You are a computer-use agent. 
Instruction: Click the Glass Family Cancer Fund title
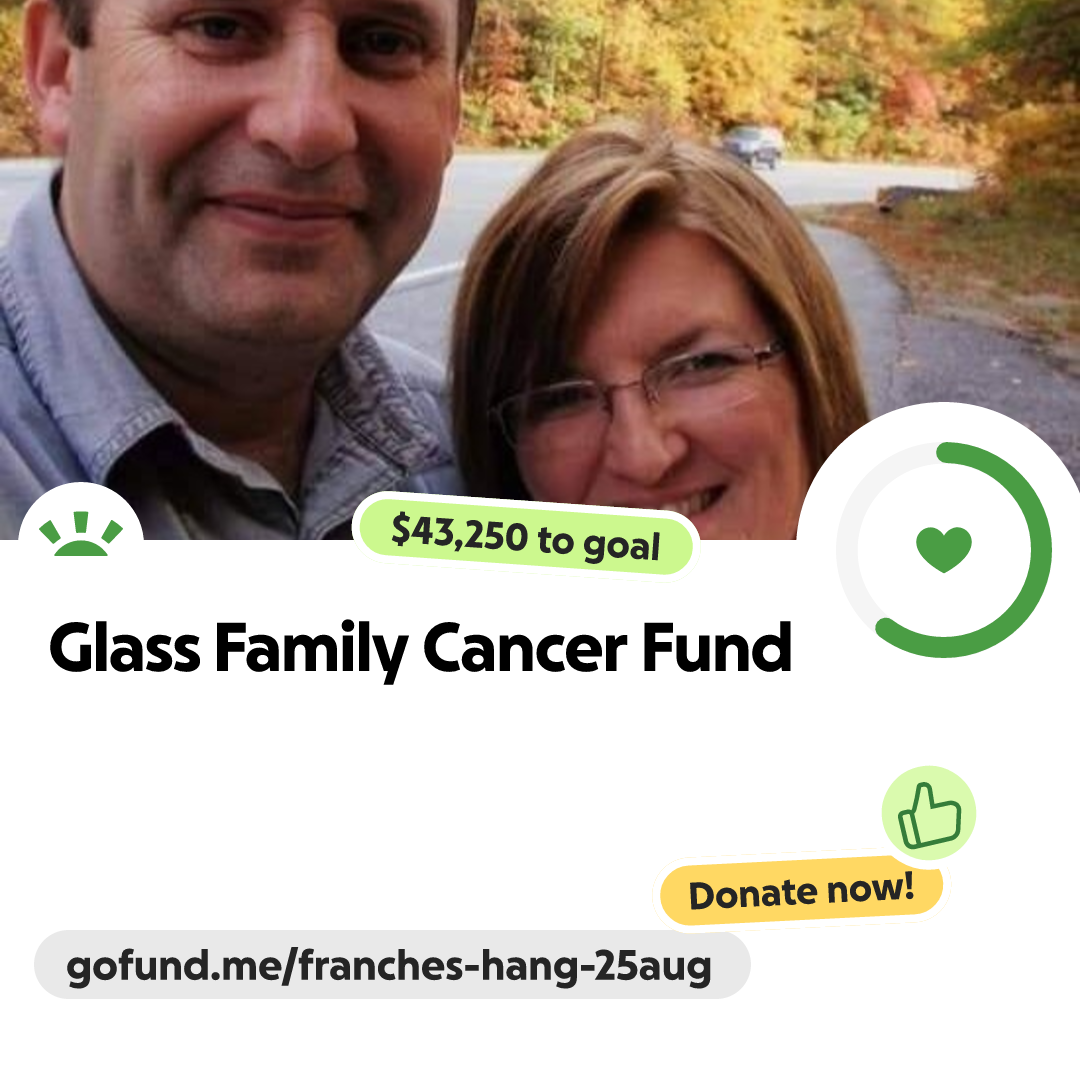click(x=420, y=649)
